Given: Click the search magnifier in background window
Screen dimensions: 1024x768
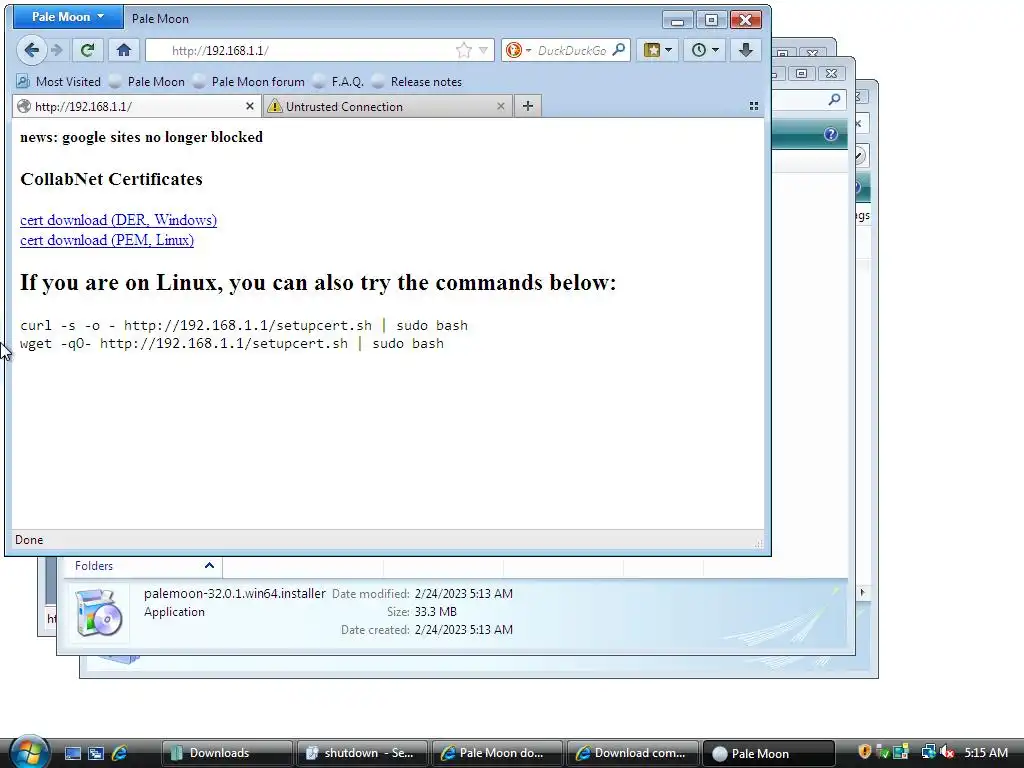Looking at the screenshot, I should click(x=834, y=99).
